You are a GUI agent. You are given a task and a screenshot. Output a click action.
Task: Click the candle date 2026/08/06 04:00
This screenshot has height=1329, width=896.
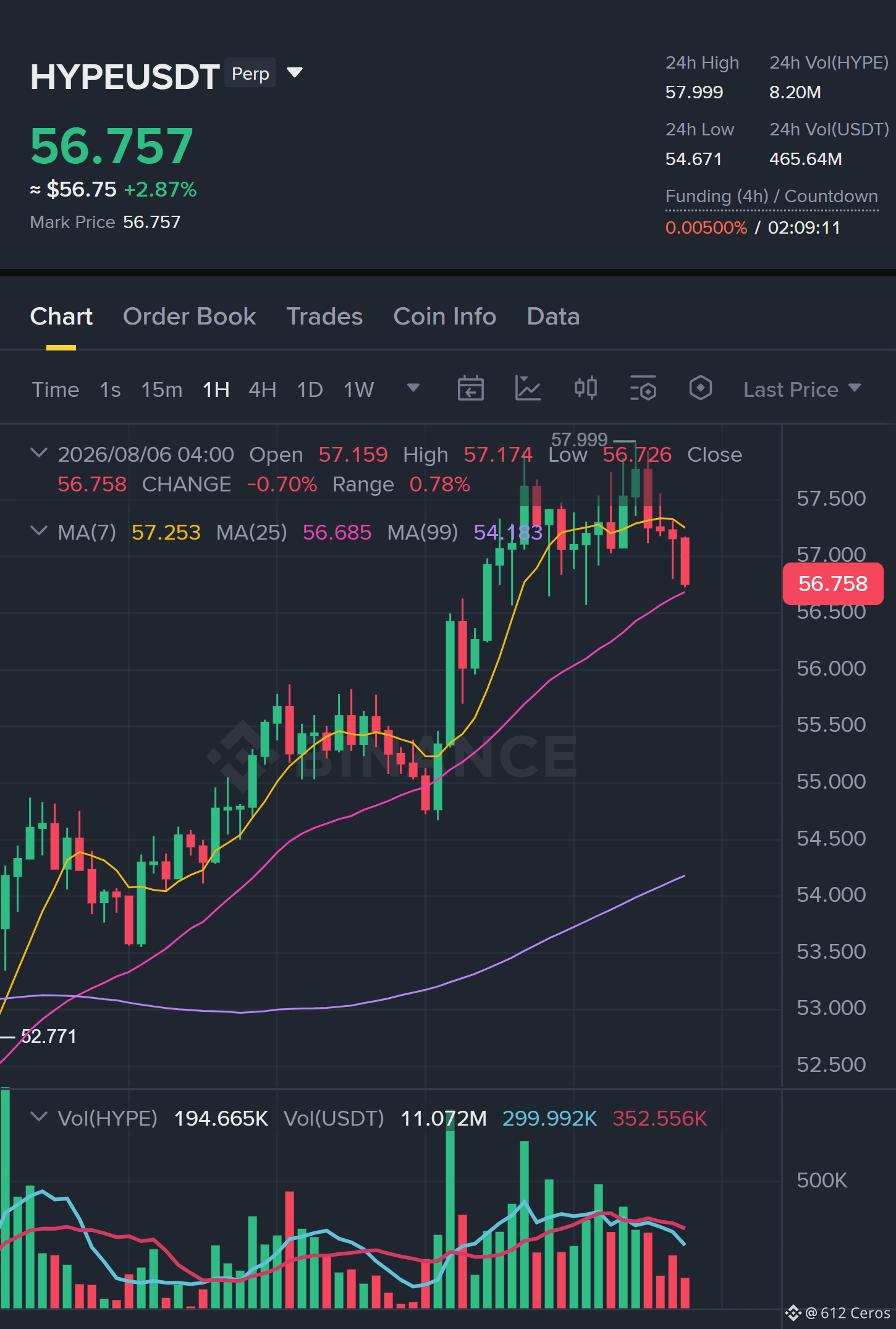click(x=146, y=454)
